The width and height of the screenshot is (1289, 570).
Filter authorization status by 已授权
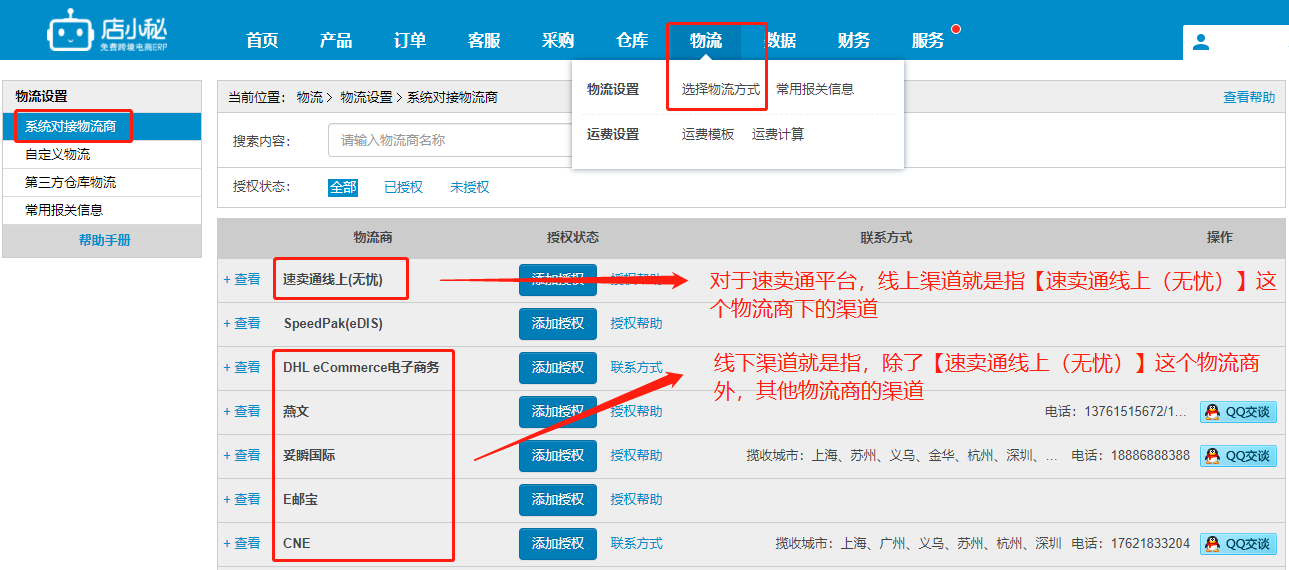[403, 187]
